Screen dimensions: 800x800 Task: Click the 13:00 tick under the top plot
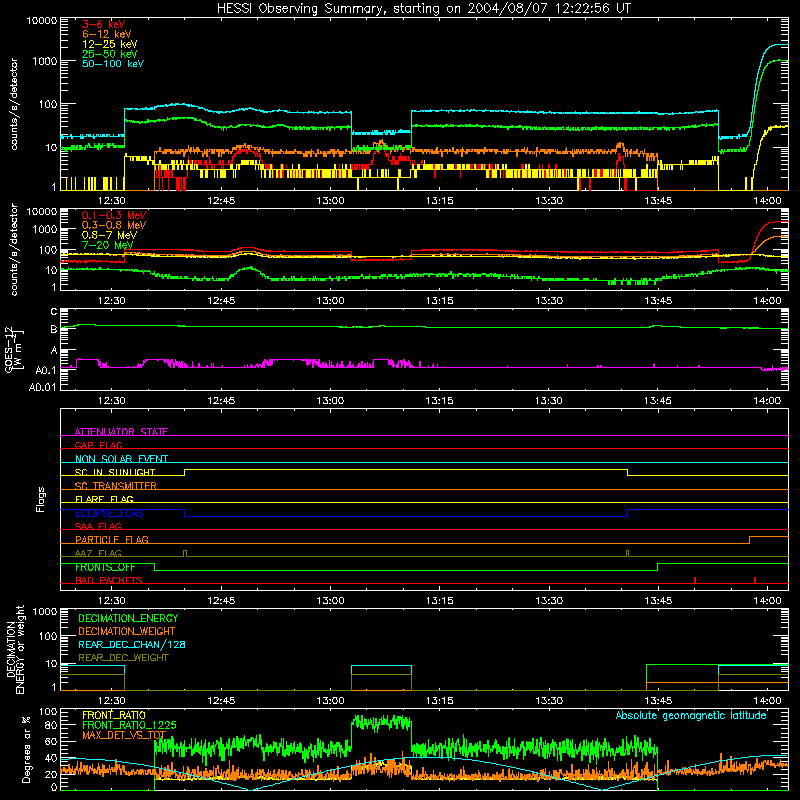[x=330, y=201]
